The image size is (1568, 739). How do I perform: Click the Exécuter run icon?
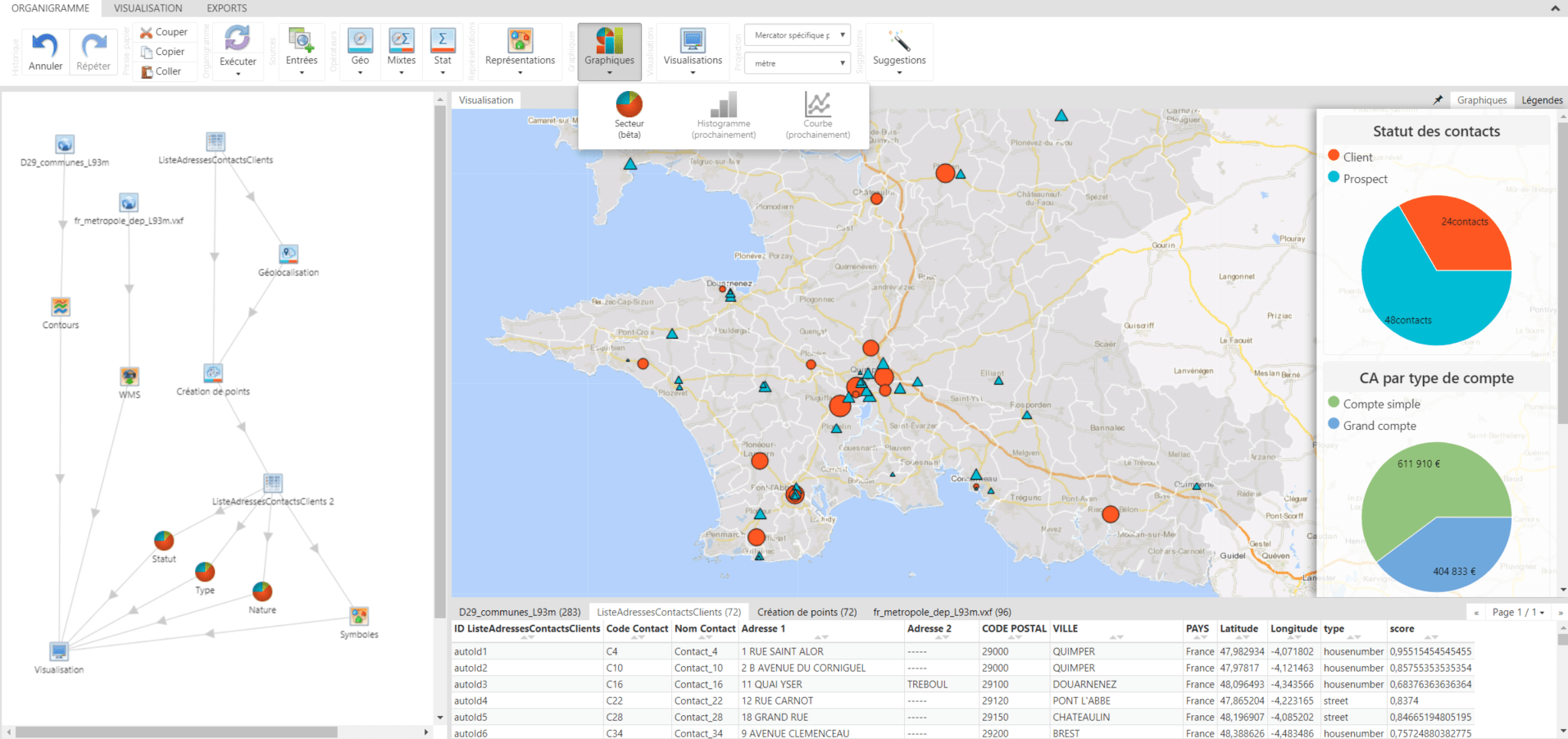tap(238, 39)
